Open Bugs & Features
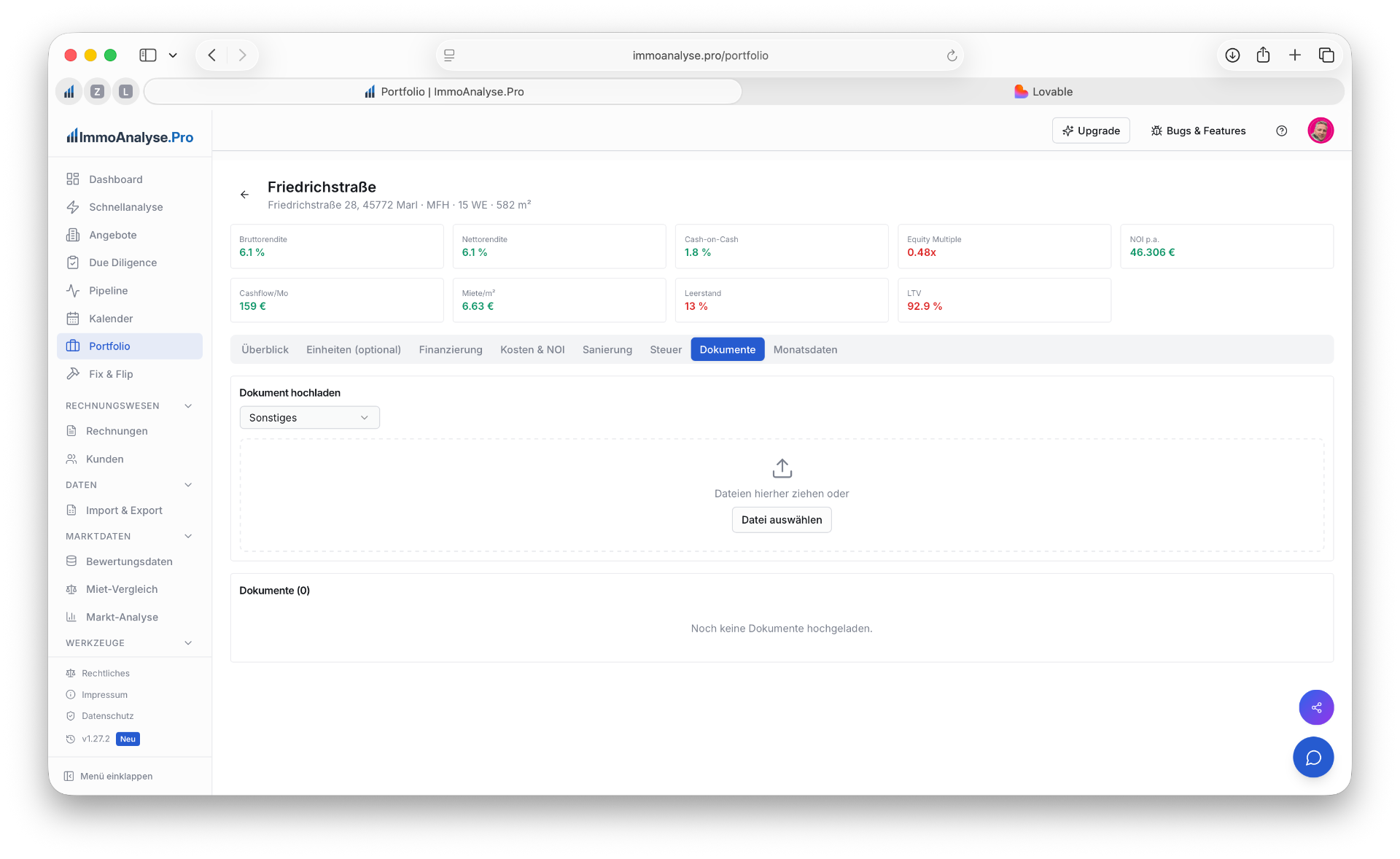The width and height of the screenshot is (1400, 859). click(x=1198, y=131)
